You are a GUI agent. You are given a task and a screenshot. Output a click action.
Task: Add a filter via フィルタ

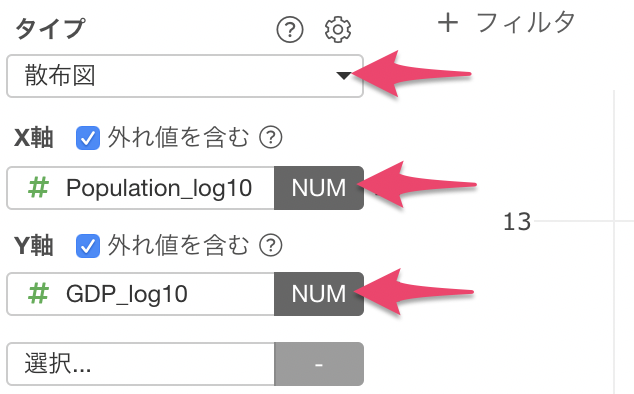[506, 23]
